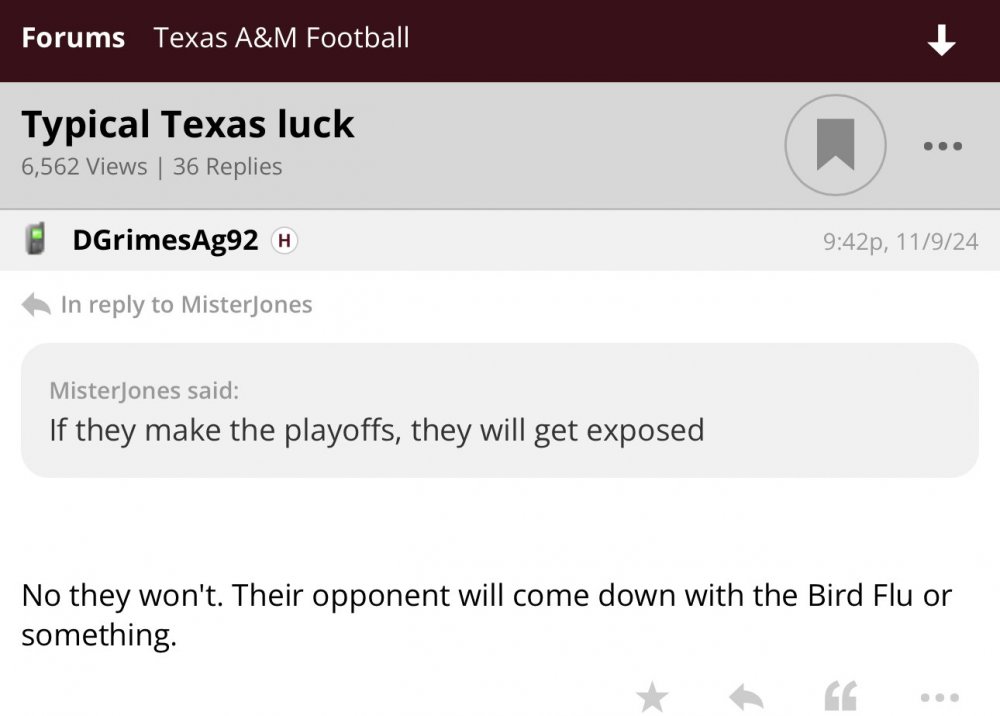Go to Forums in top navigation
Viewport: 1000px width, 716px height.
[x=73, y=39]
